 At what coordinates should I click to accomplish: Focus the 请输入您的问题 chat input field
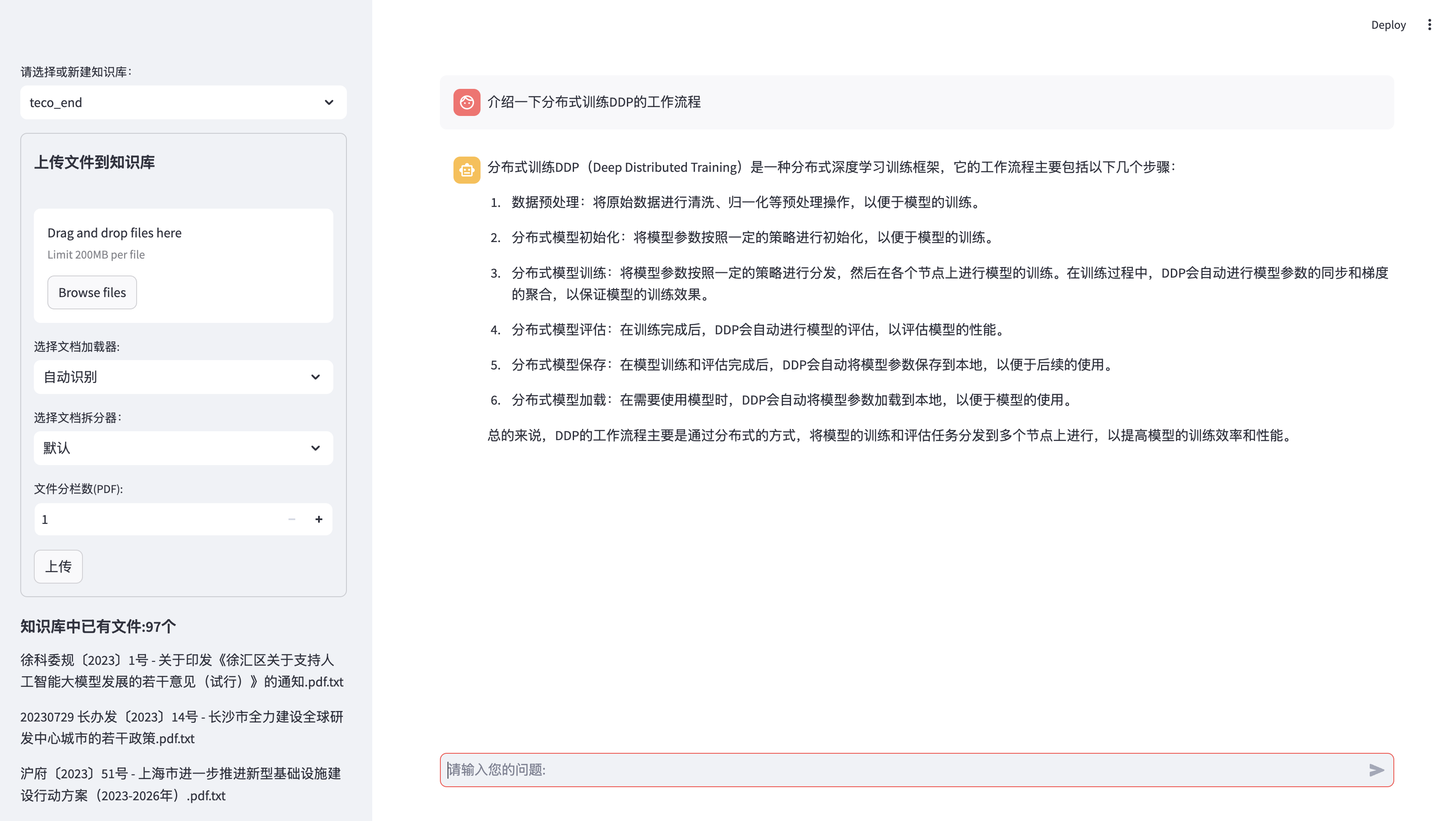point(904,770)
